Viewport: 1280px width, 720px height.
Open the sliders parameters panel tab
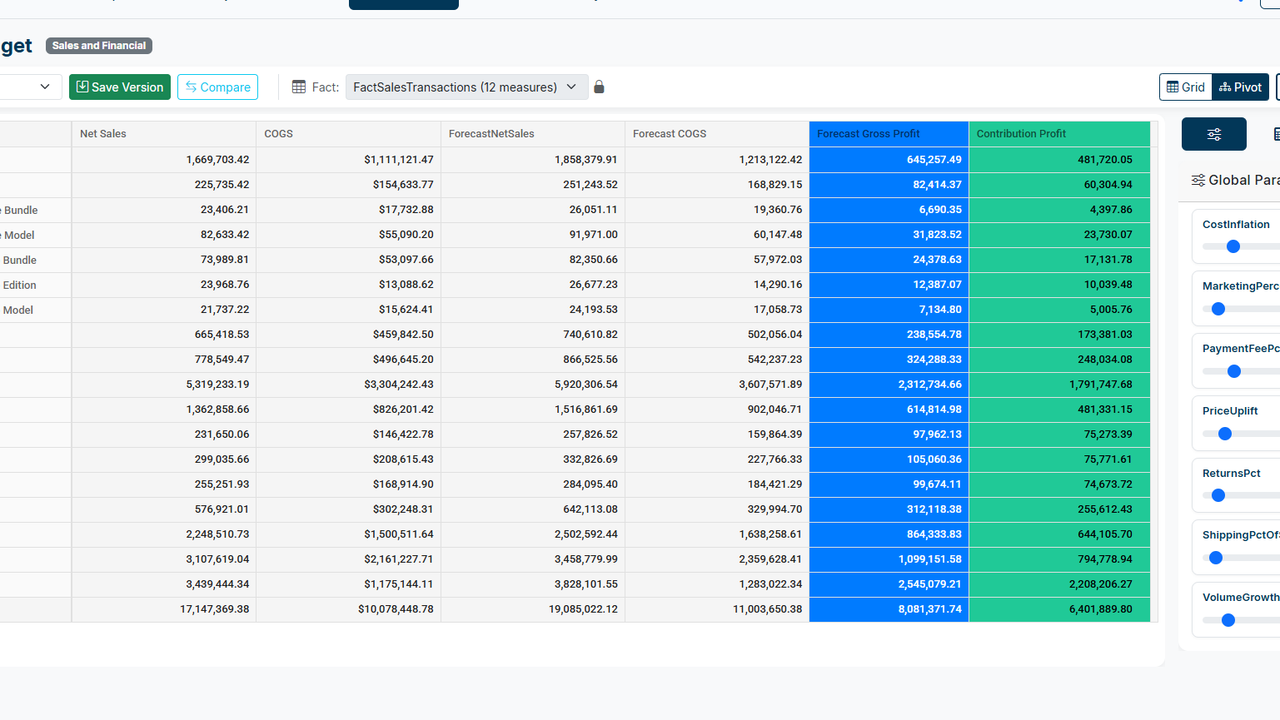1214,134
